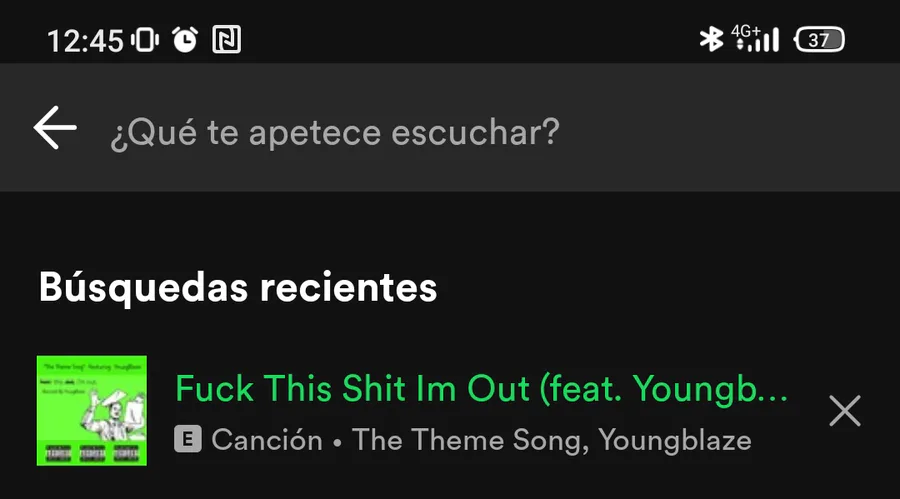The height and width of the screenshot is (499, 900).
Task: Tap the 12:45 clock in status bar
Action: coord(85,41)
